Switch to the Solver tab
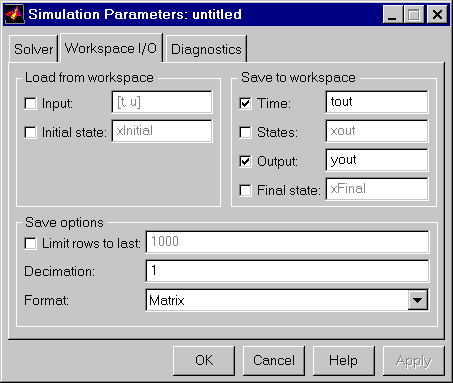The image size is (453, 383). [33, 49]
